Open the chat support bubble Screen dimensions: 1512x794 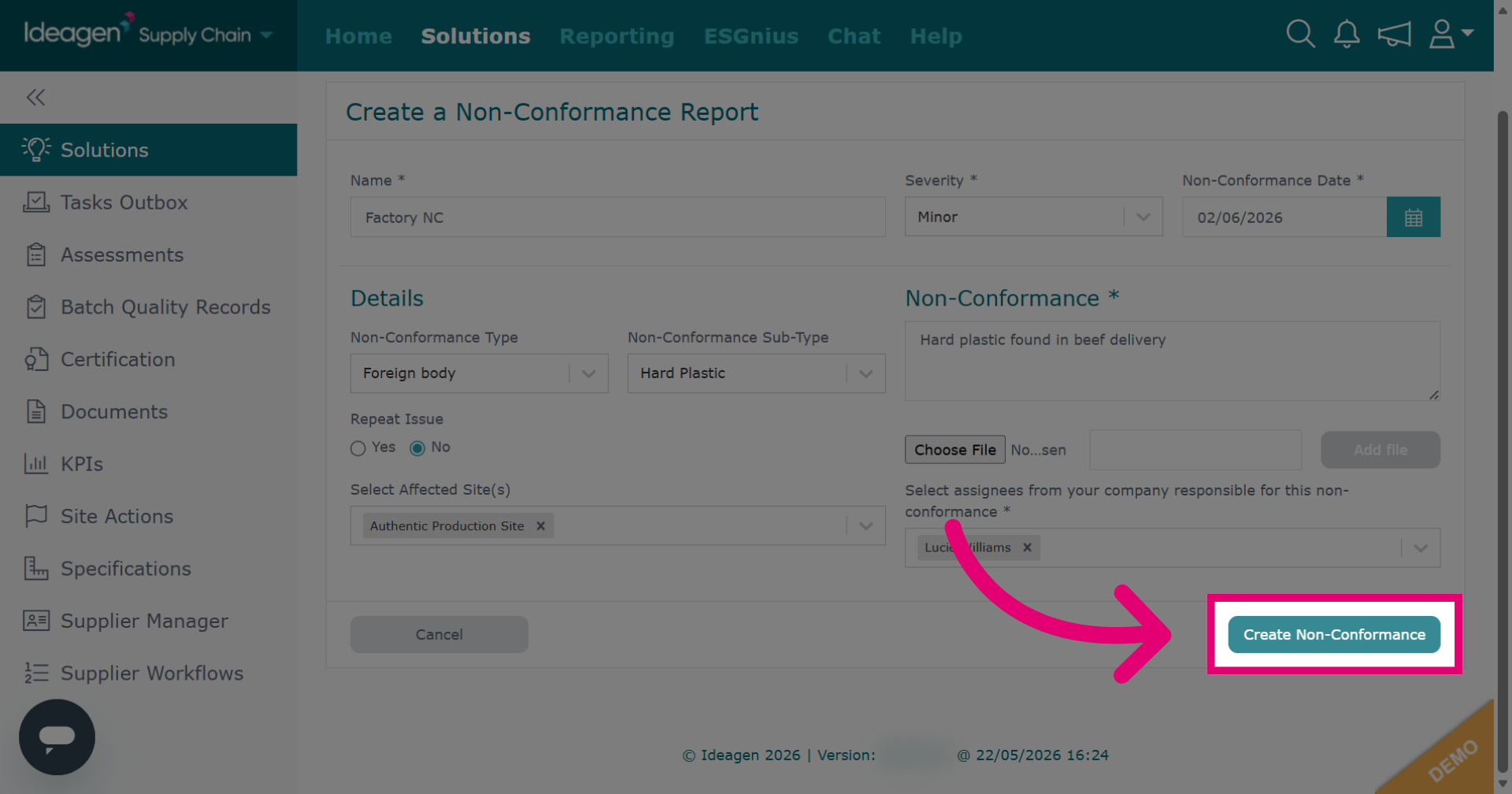point(57,737)
